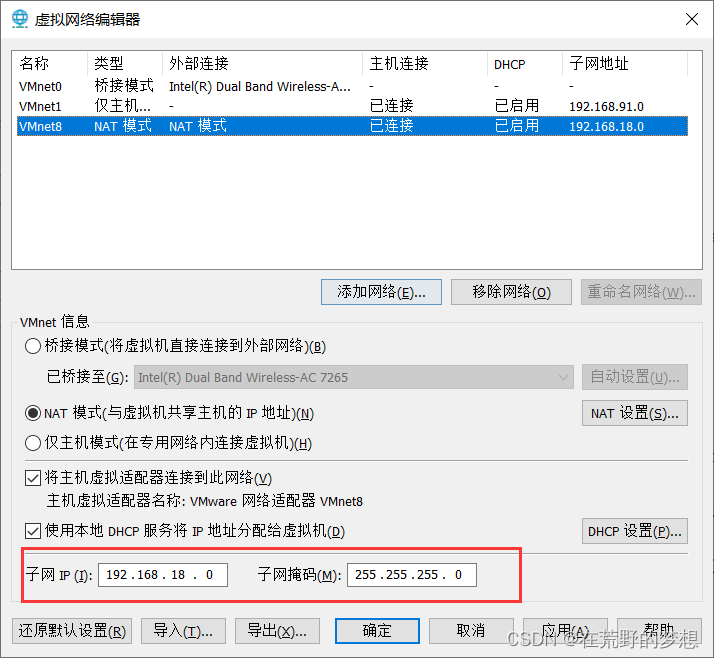The image size is (714, 658).
Task: Click the 子网 IP input field
Action: tap(163, 575)
